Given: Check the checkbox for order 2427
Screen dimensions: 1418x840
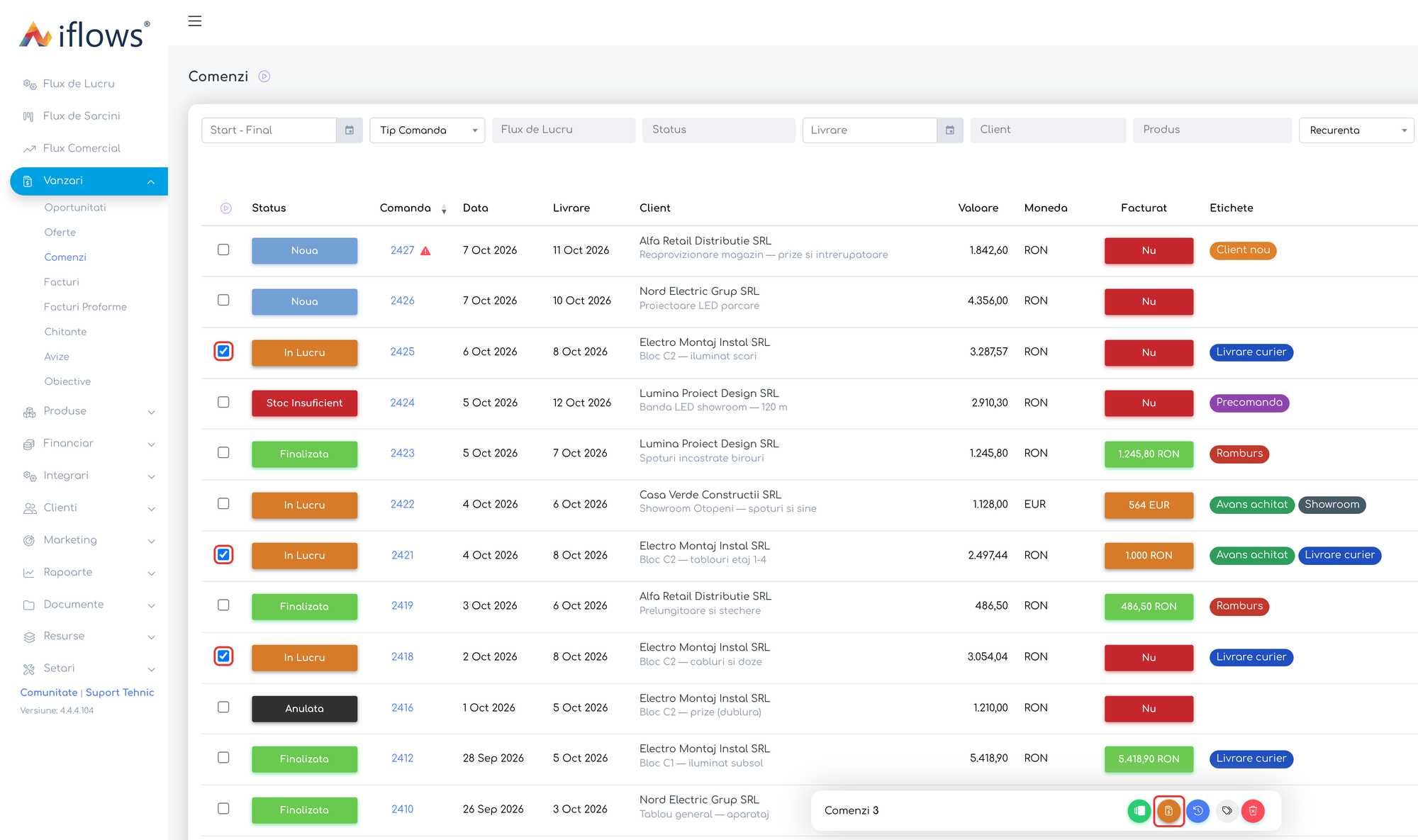Looking at the screenshot, I should [223, 250].
